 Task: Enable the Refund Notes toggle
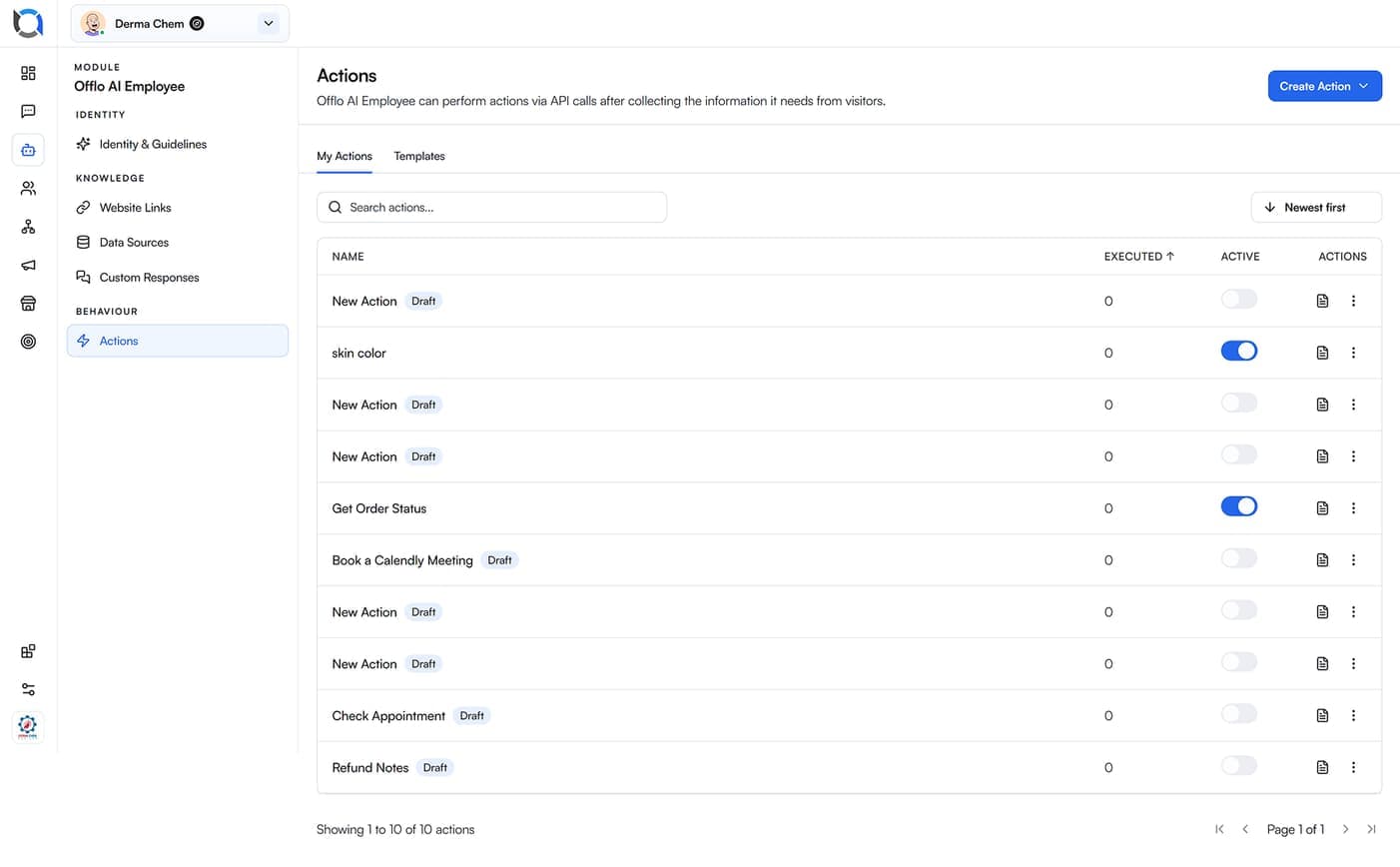[1239, 766]
